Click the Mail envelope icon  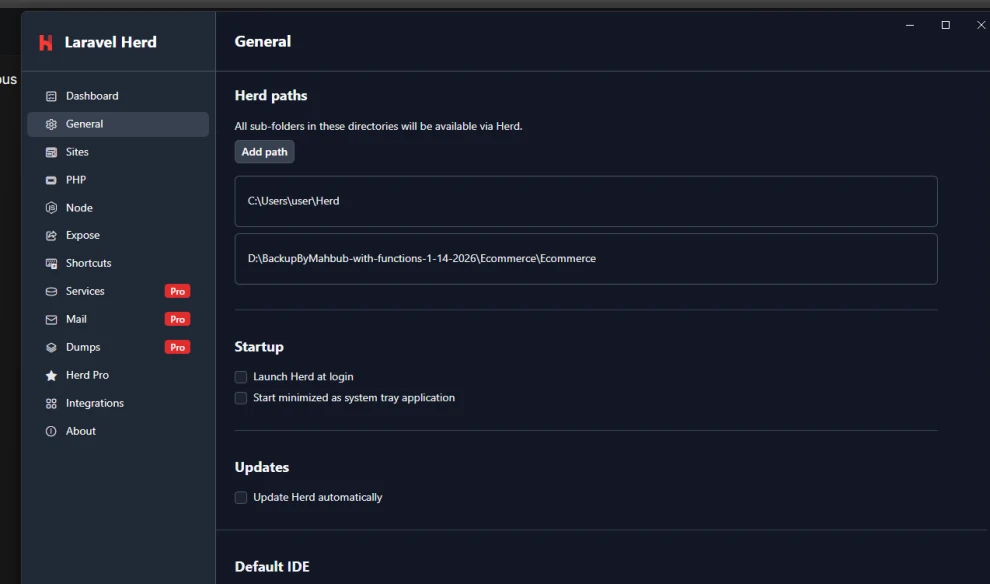pos(51,319)
